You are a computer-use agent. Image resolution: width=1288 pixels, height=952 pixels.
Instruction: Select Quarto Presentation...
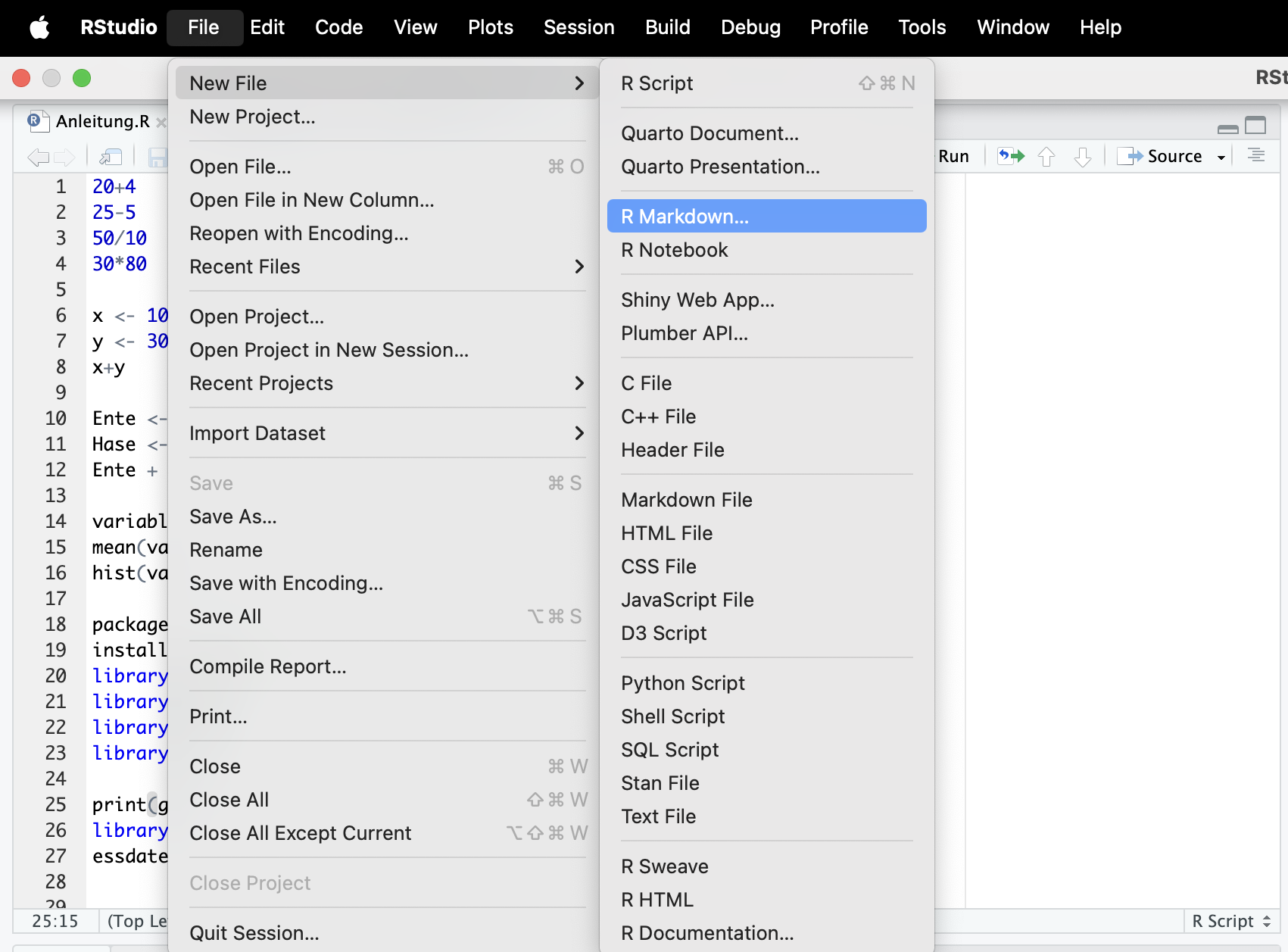coord(767,167)
